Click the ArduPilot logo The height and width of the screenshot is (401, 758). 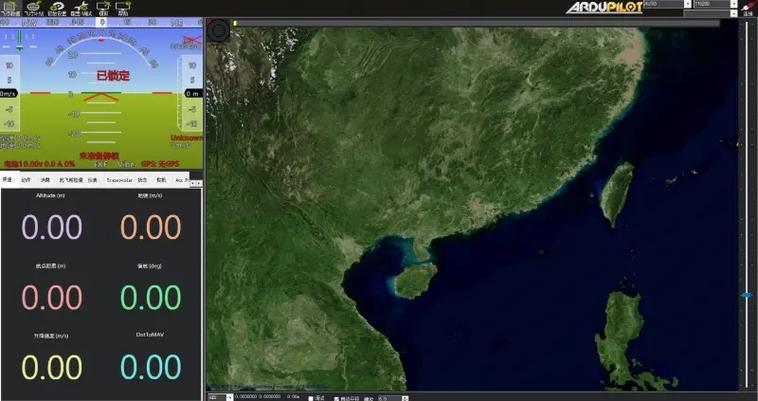point(603,8)
